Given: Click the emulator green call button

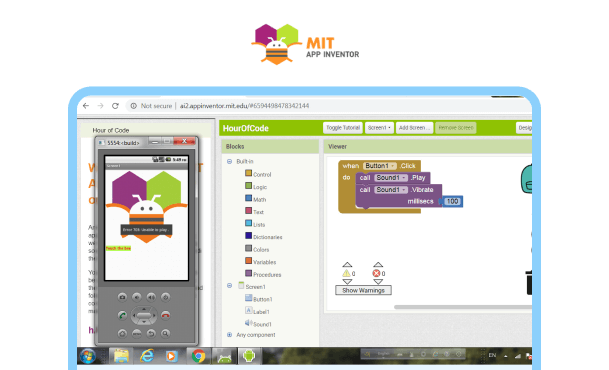Looking at the screenshot, I should pyautogui.click(x=122, y=315).
